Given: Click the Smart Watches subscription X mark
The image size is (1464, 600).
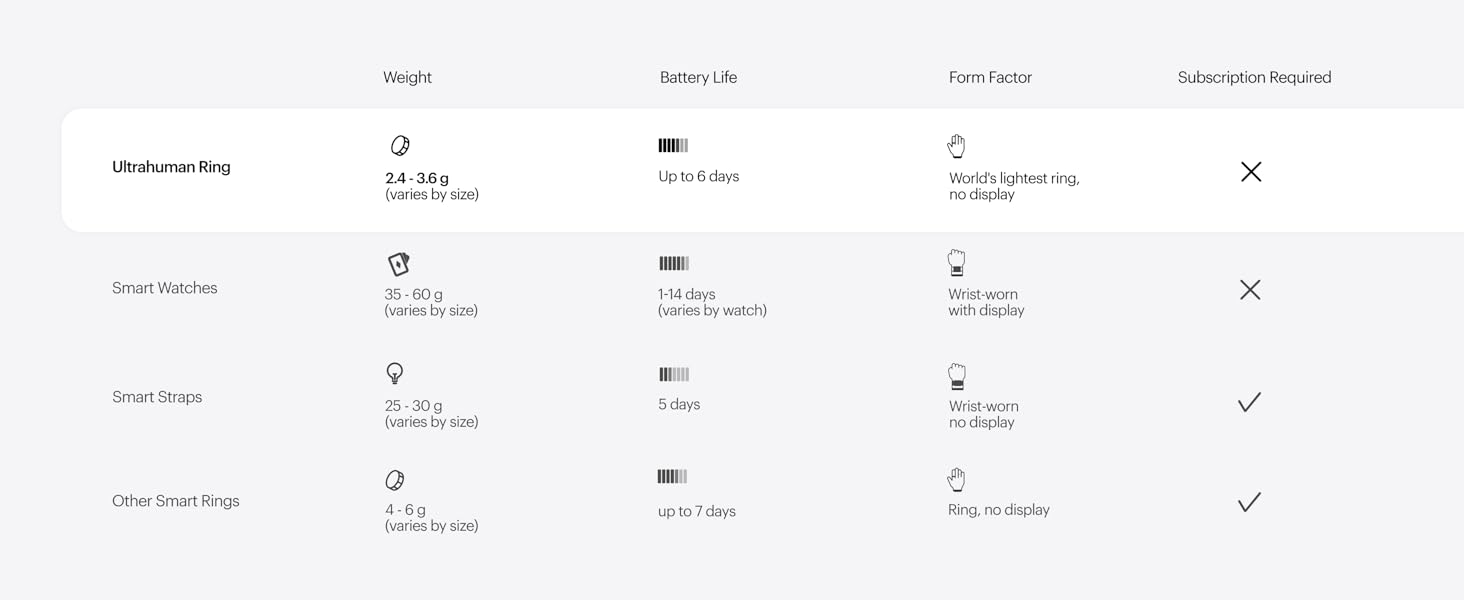Looking at the screenshot, I should tap(1250, 290).
